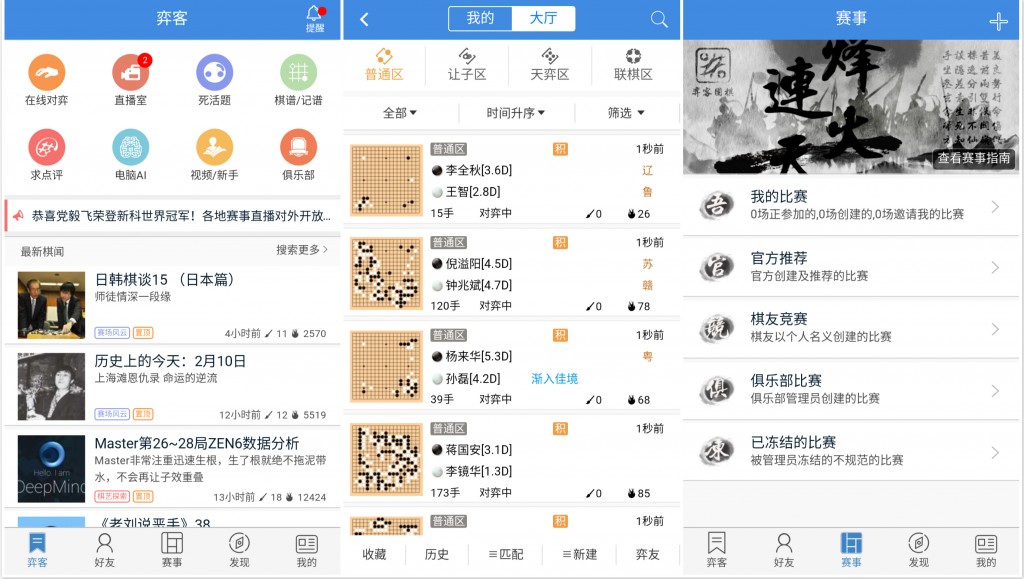The height and width of the screenshot is (579, 1024).
Task: Switch to the 我的 segment toggle
Action: pyautogui.click(x=480, y=18)
